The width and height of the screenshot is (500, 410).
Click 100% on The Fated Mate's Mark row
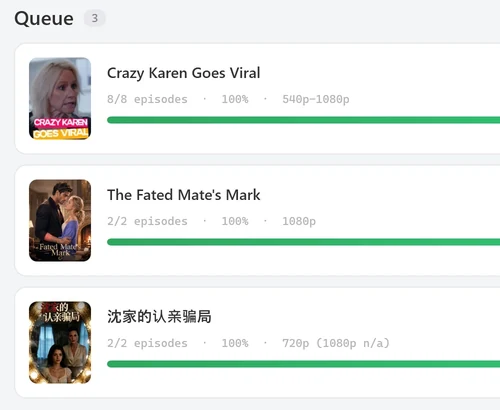[x=235, y=221]
